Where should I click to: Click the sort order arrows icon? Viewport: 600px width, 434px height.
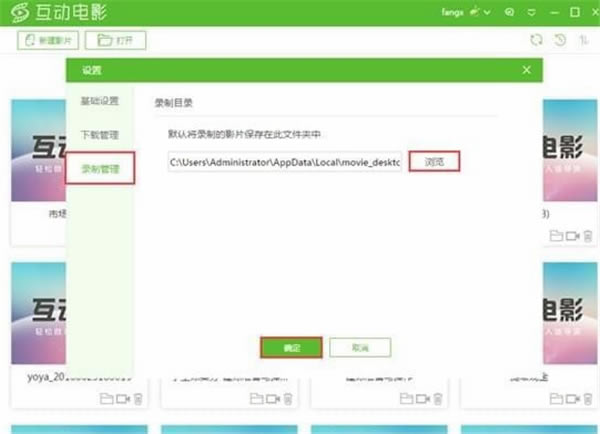point(584,40)
